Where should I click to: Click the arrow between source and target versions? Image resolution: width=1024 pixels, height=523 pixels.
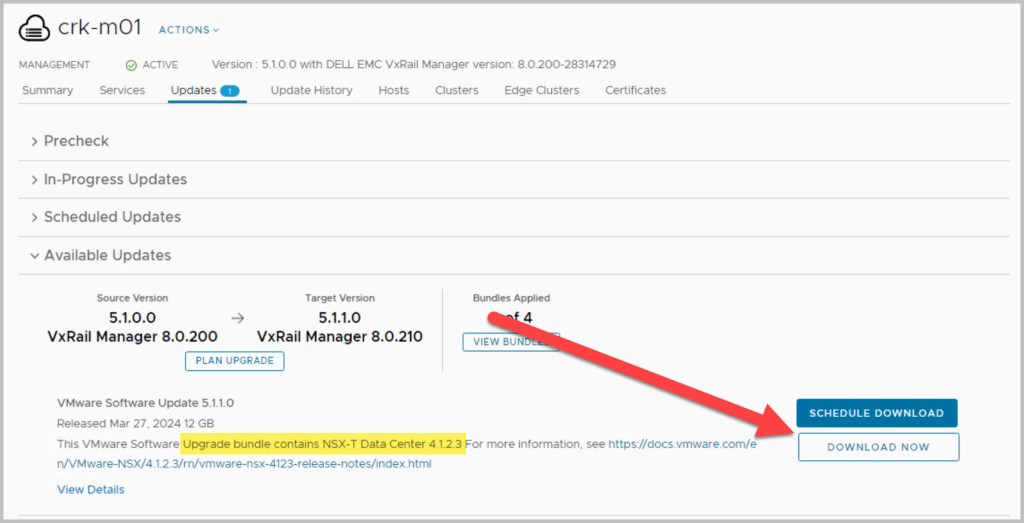pyautogui.click(x=237, y=318)
